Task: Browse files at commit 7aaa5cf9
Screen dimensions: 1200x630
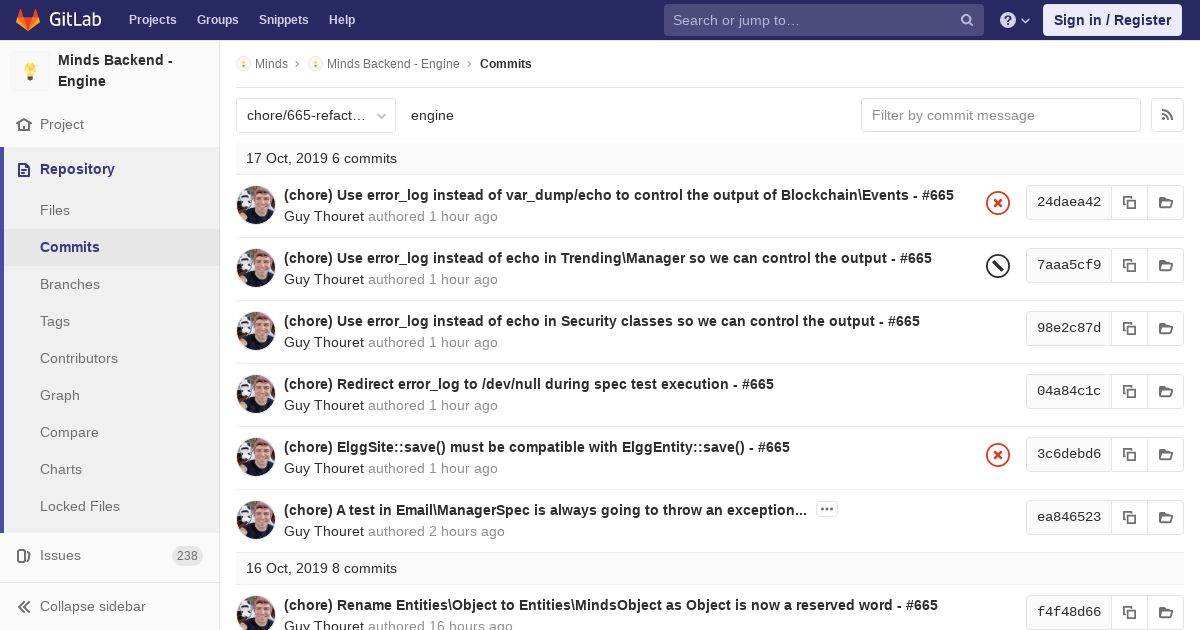Action: 1165,265
